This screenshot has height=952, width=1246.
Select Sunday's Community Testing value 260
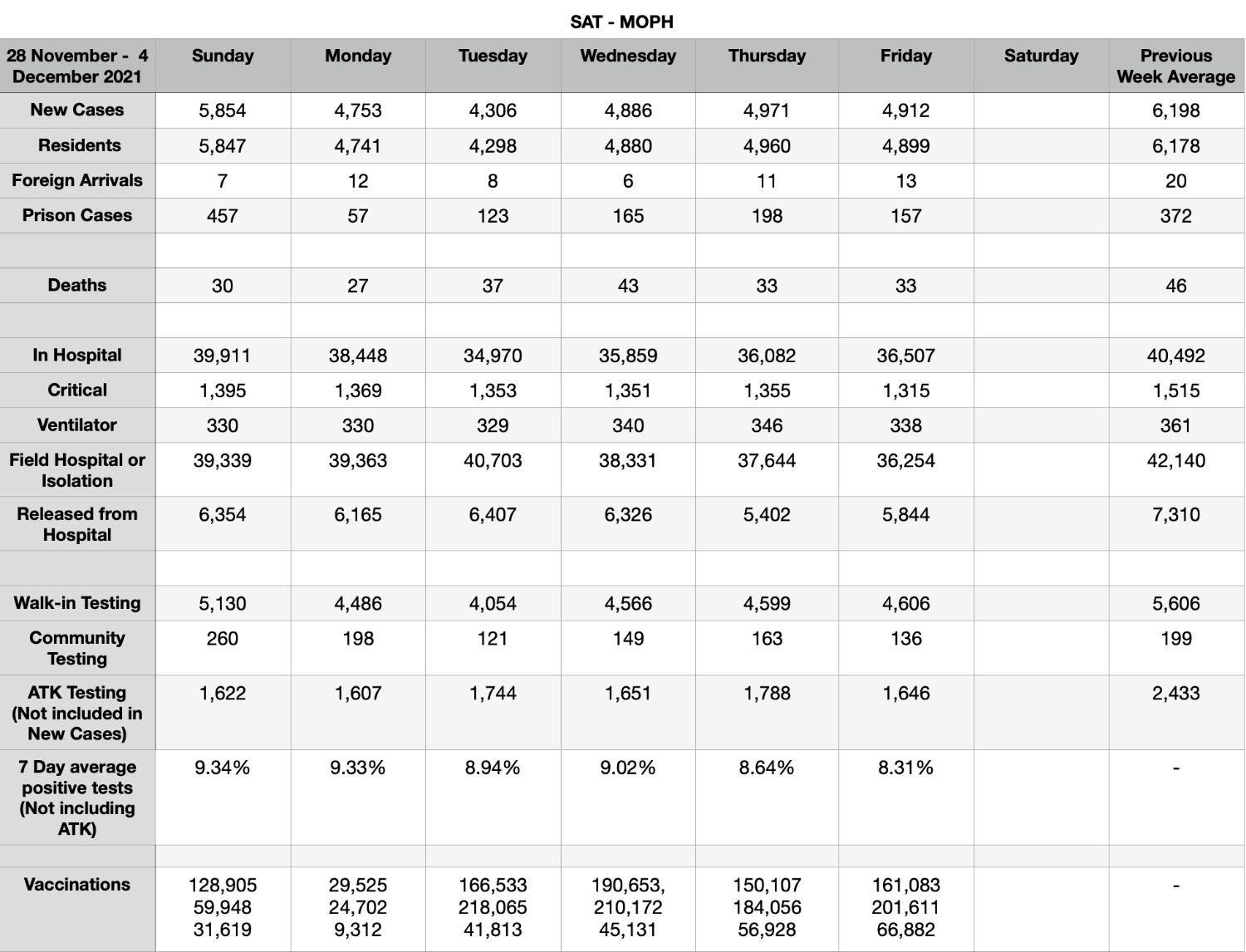[x=223, y=639]
